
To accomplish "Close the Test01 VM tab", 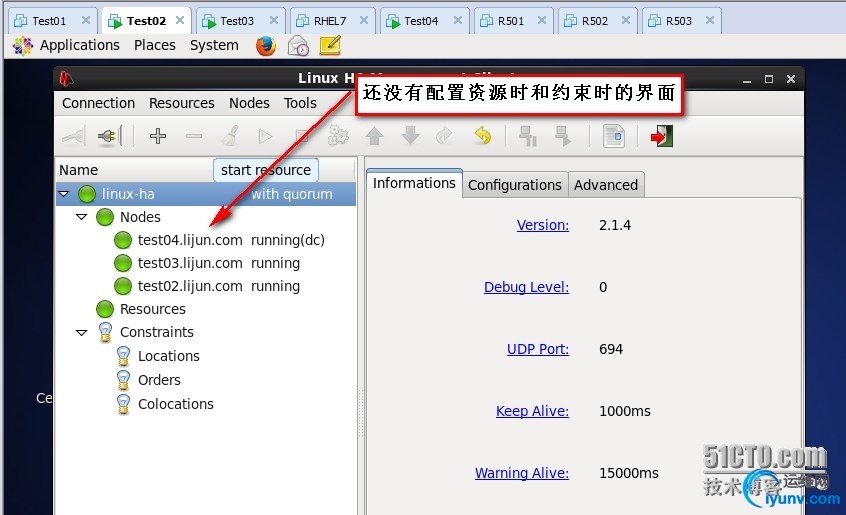I will pyautogui.click(x=86, y=20).
